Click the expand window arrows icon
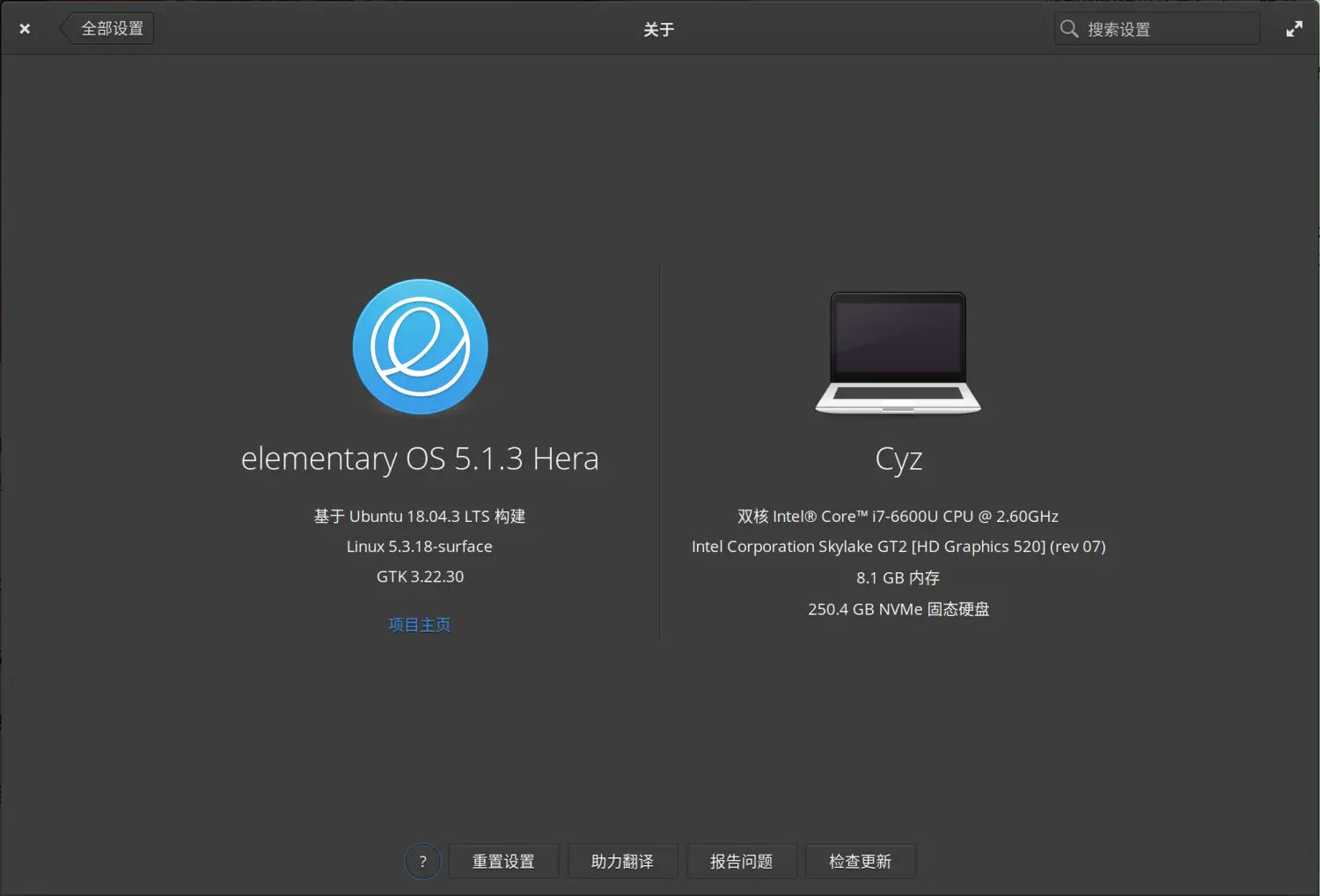Screen dimensions: 1320x896 click(1294, 29)
